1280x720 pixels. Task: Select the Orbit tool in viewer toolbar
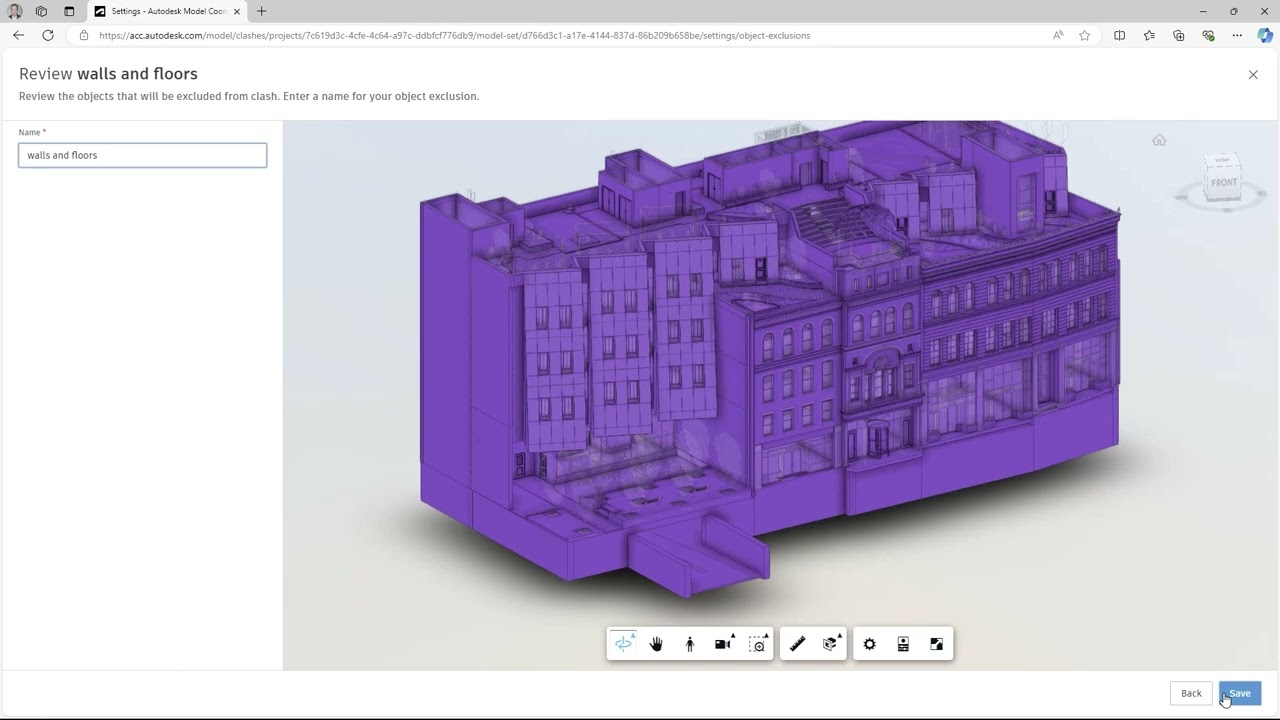coord(623,644)
